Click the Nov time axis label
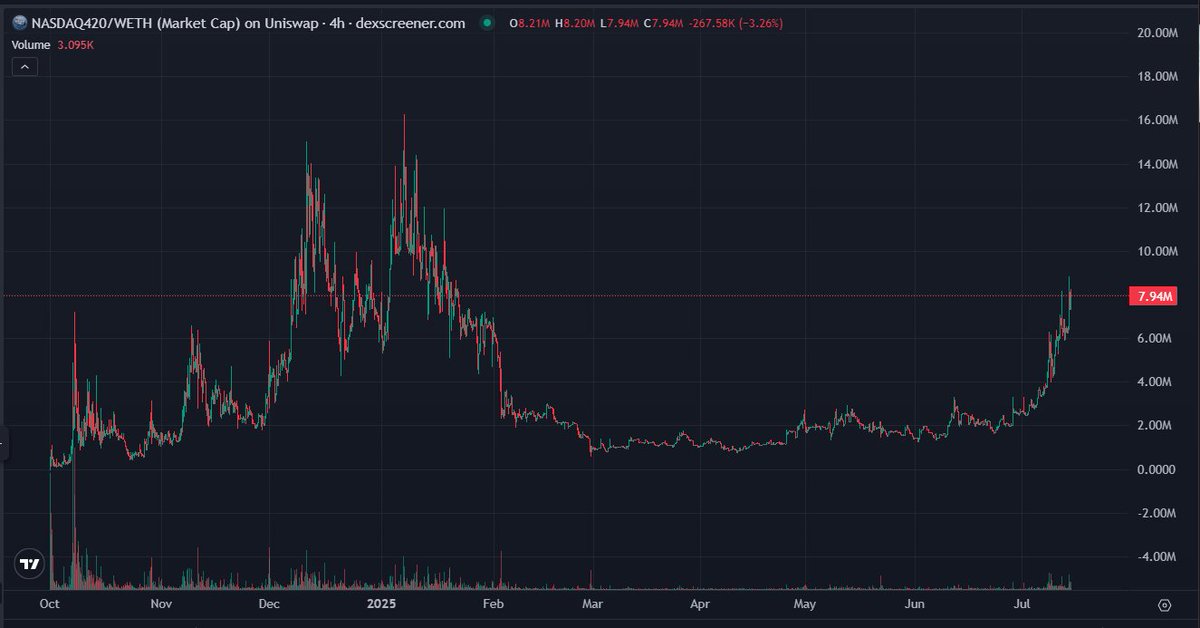The height and width of the screenshot is (628, 1200). point(162,605)
